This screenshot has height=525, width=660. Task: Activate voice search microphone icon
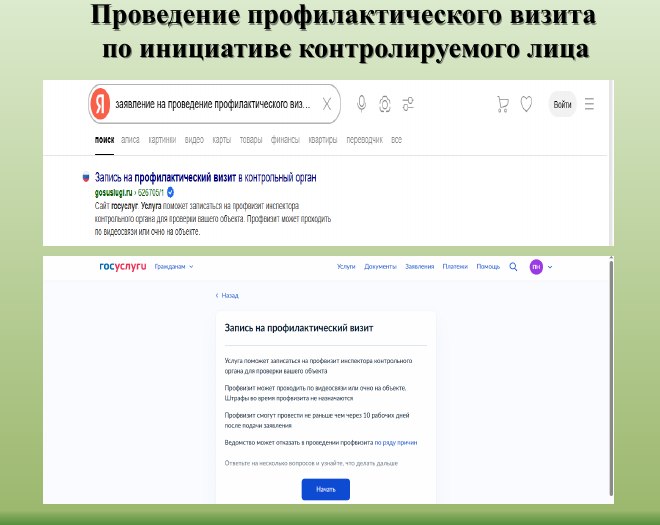[x=360, y=104]
